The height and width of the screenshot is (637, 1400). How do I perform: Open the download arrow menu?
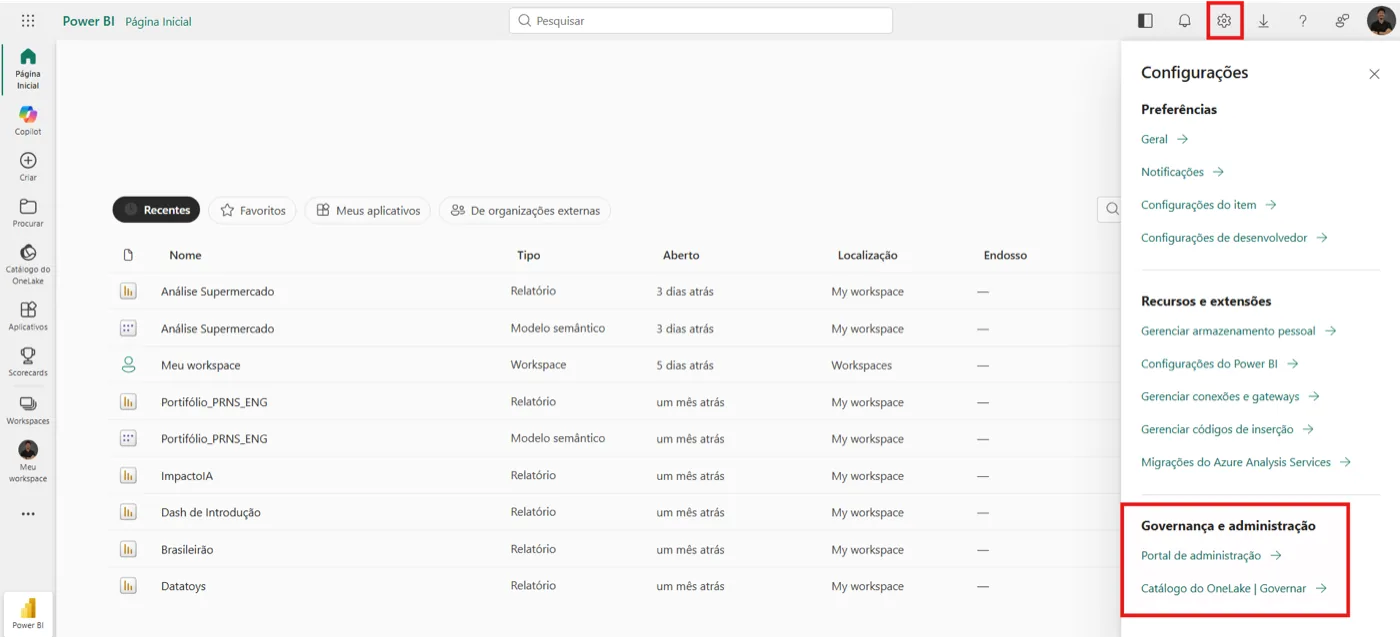tap(1263, 21)
